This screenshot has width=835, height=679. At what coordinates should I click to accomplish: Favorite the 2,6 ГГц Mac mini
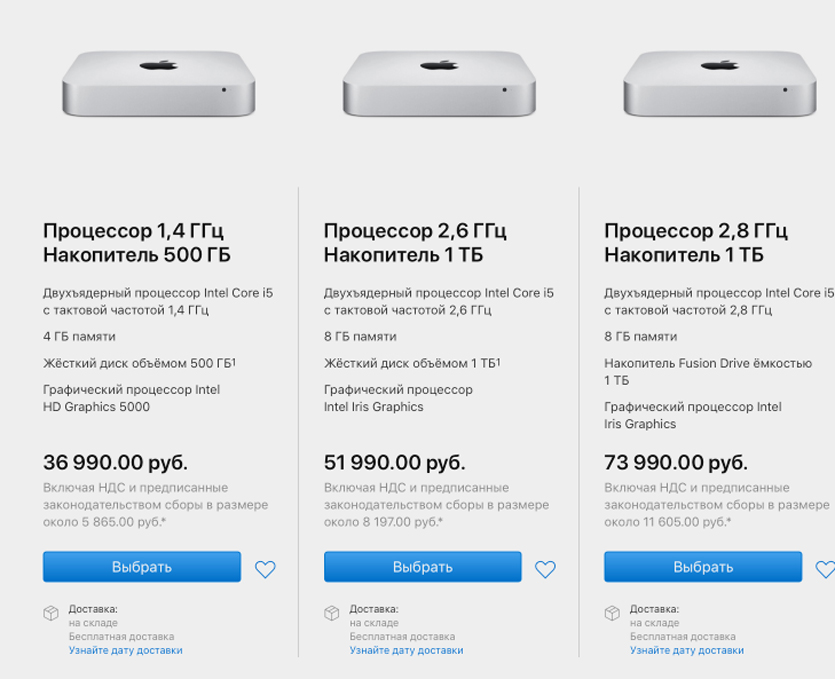coord(545,569)
